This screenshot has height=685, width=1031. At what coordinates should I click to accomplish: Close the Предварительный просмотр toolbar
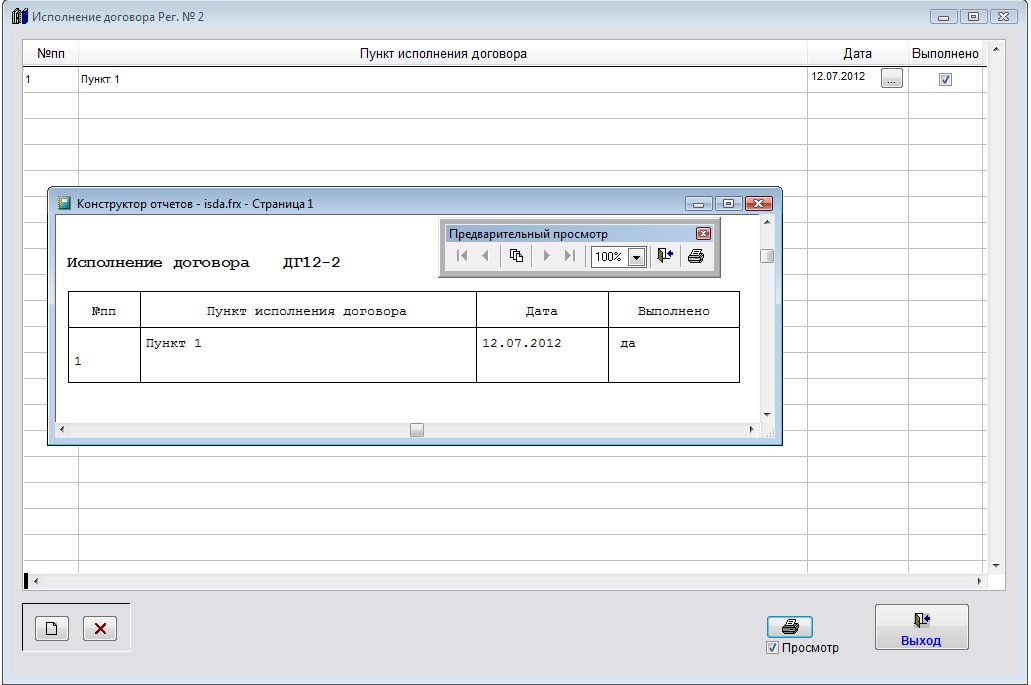pos(703,233)
